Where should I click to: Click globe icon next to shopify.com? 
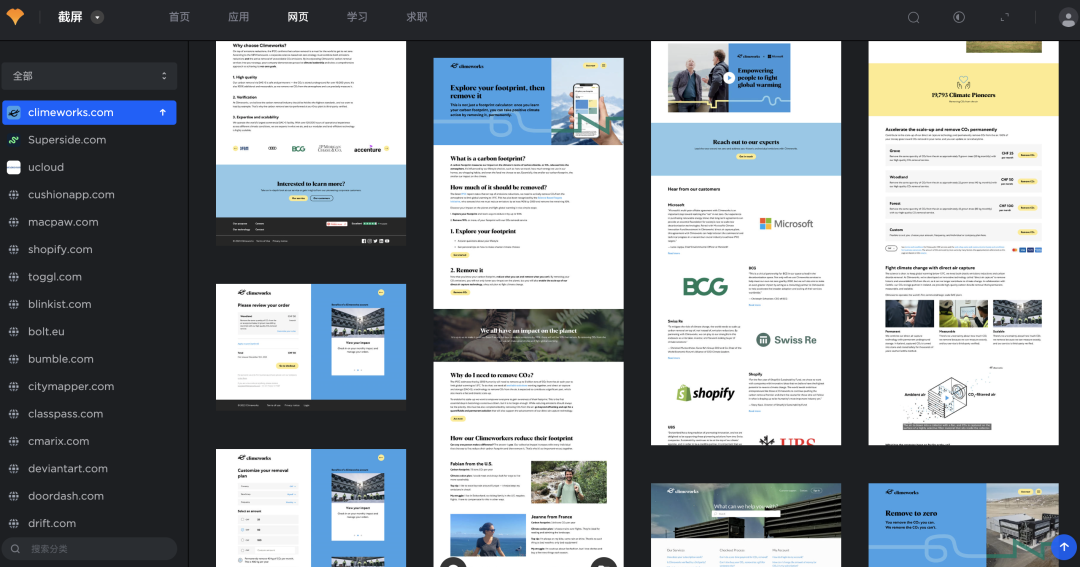14,249
